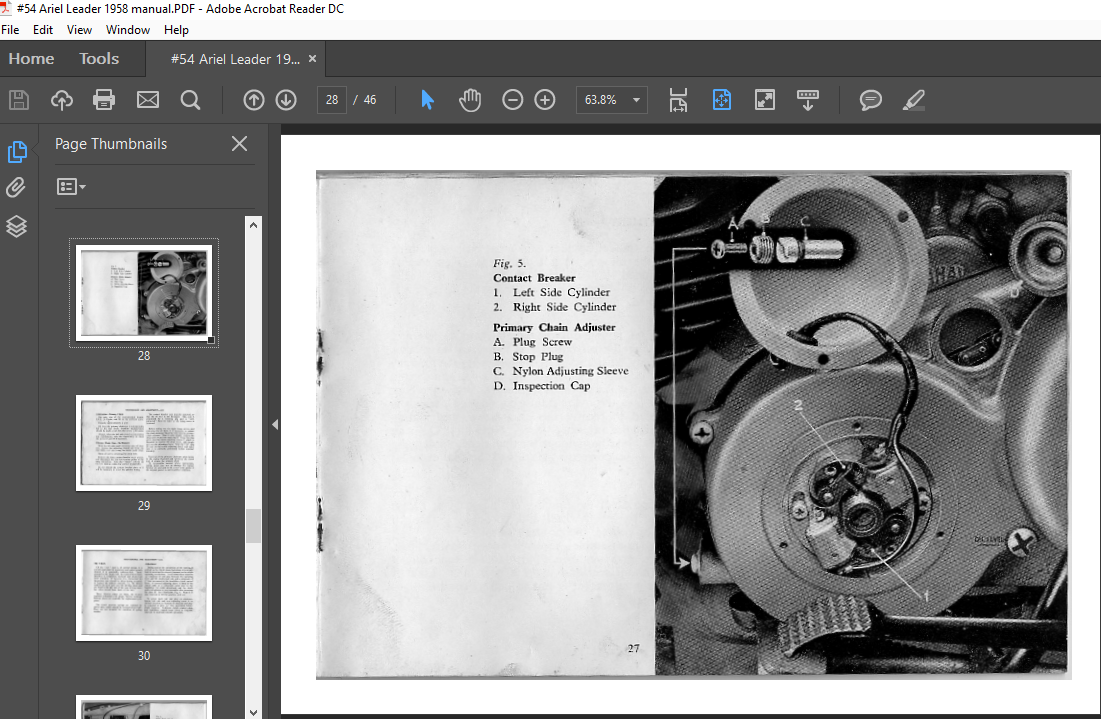Close the Page Thumbnails panel

[x=239, y=144]
